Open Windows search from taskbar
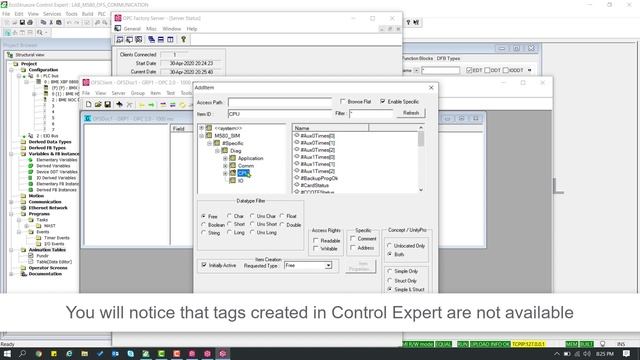The image size is (640, 360). pos(22,353)
